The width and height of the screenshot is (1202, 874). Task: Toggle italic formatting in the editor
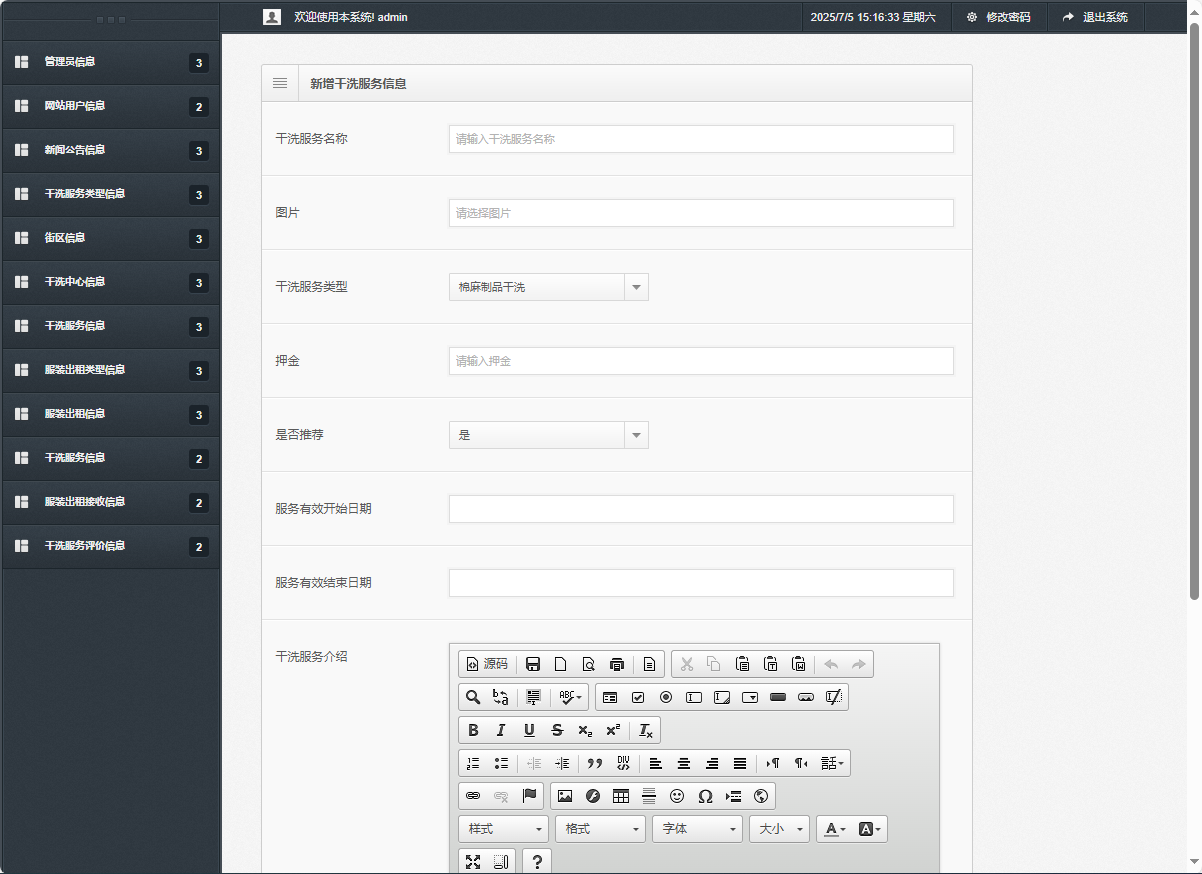[501, 730]
